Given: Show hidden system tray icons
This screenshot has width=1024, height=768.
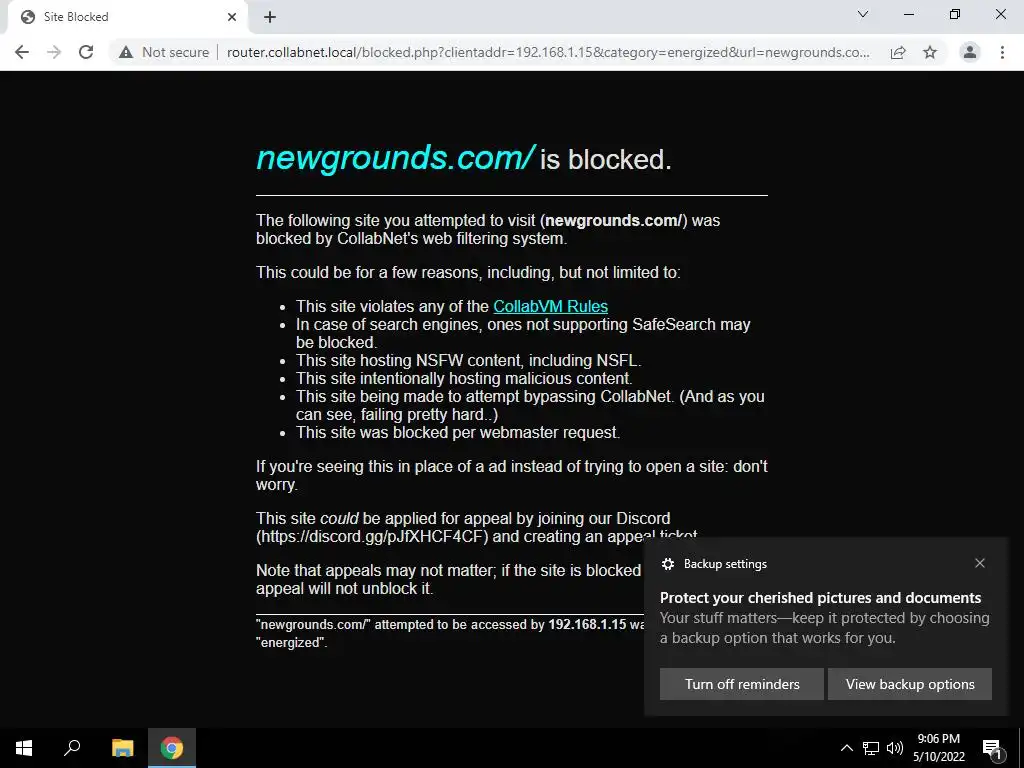Looking at the screenshot, I should click(x=846, y=748).
